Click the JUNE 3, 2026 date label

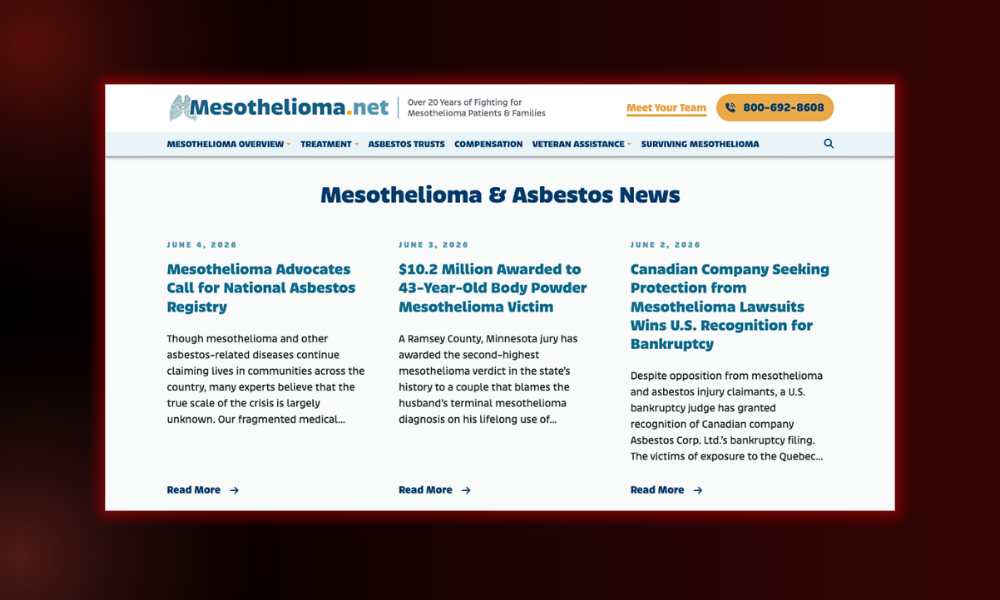(434, 245)
